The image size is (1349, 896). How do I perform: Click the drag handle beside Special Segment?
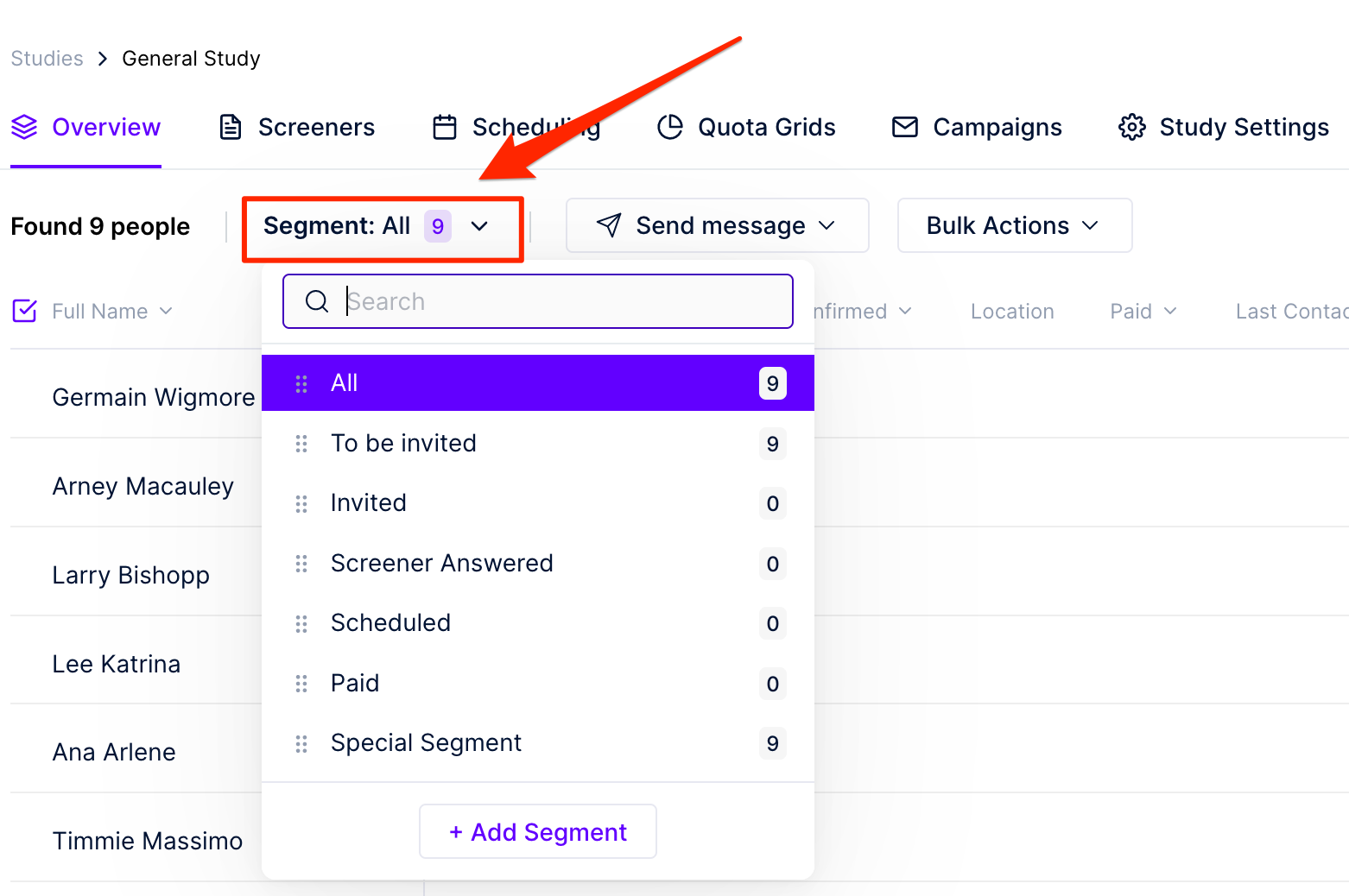tap(301, 743)
